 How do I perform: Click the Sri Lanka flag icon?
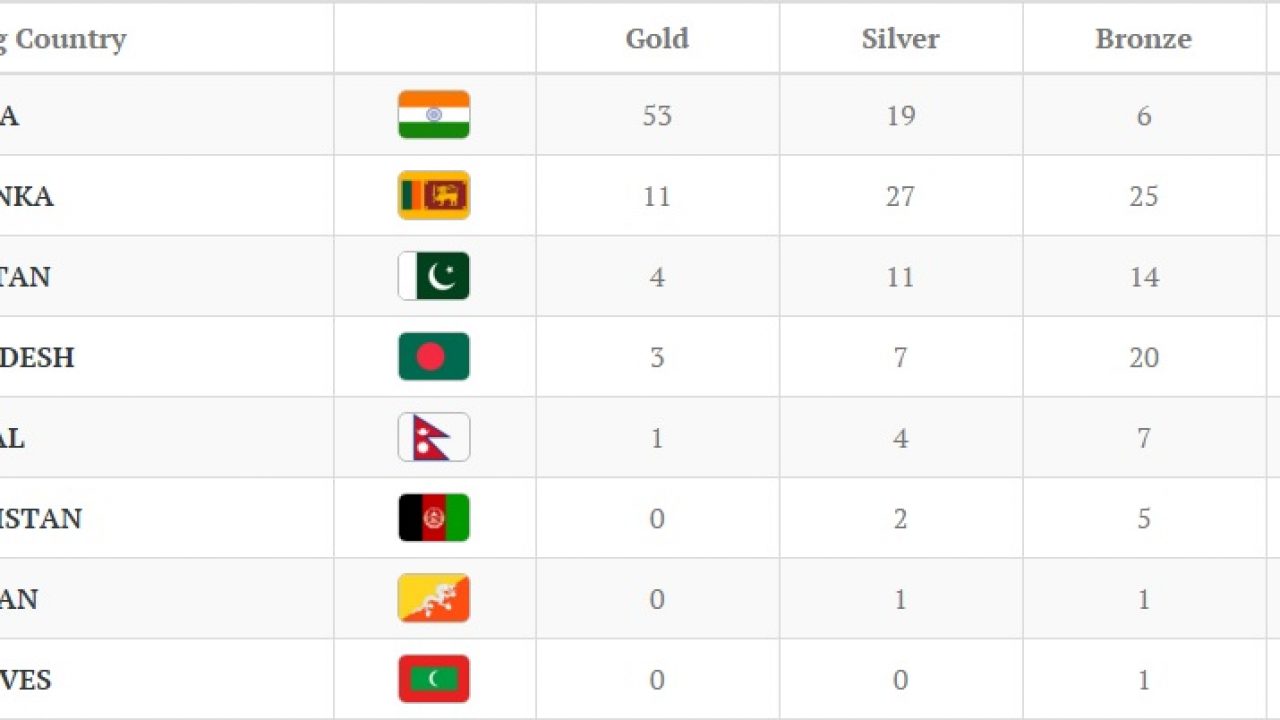(434, 196)
